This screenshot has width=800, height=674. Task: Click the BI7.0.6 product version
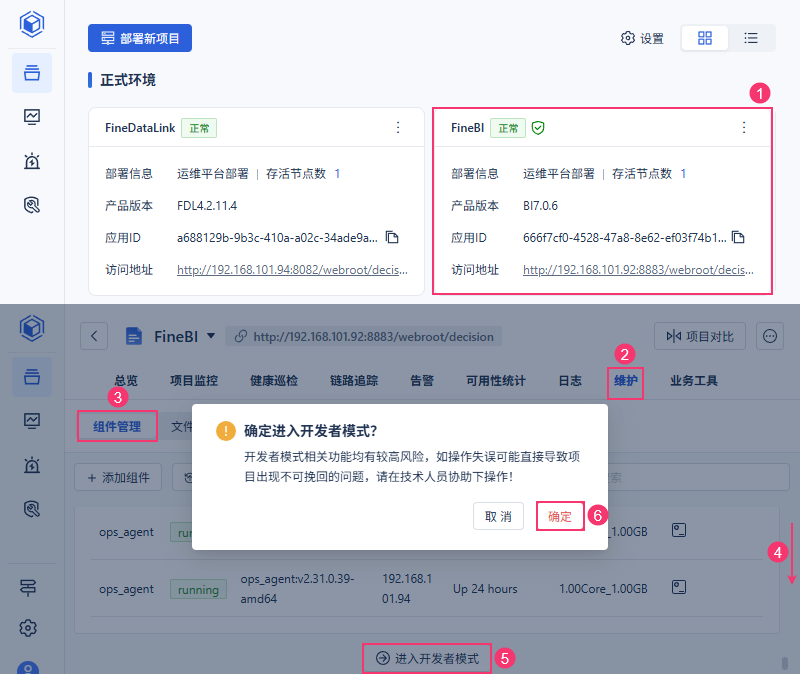540,206
